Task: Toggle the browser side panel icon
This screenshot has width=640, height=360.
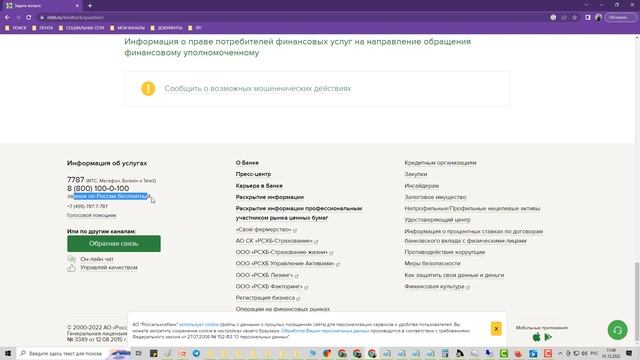Action: [x=588, y=18]
